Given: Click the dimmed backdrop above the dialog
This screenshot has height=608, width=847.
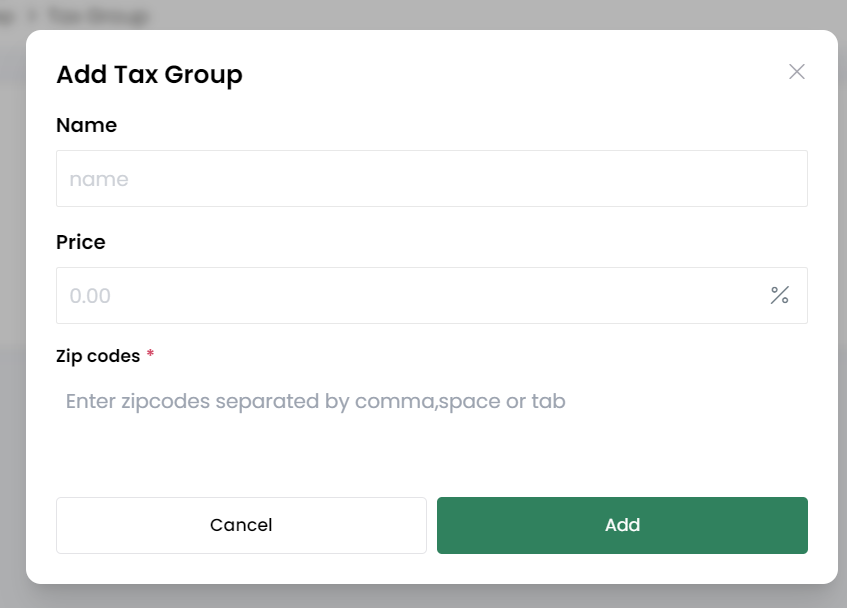Looking at the screenshot, I should tap(486, 14).
